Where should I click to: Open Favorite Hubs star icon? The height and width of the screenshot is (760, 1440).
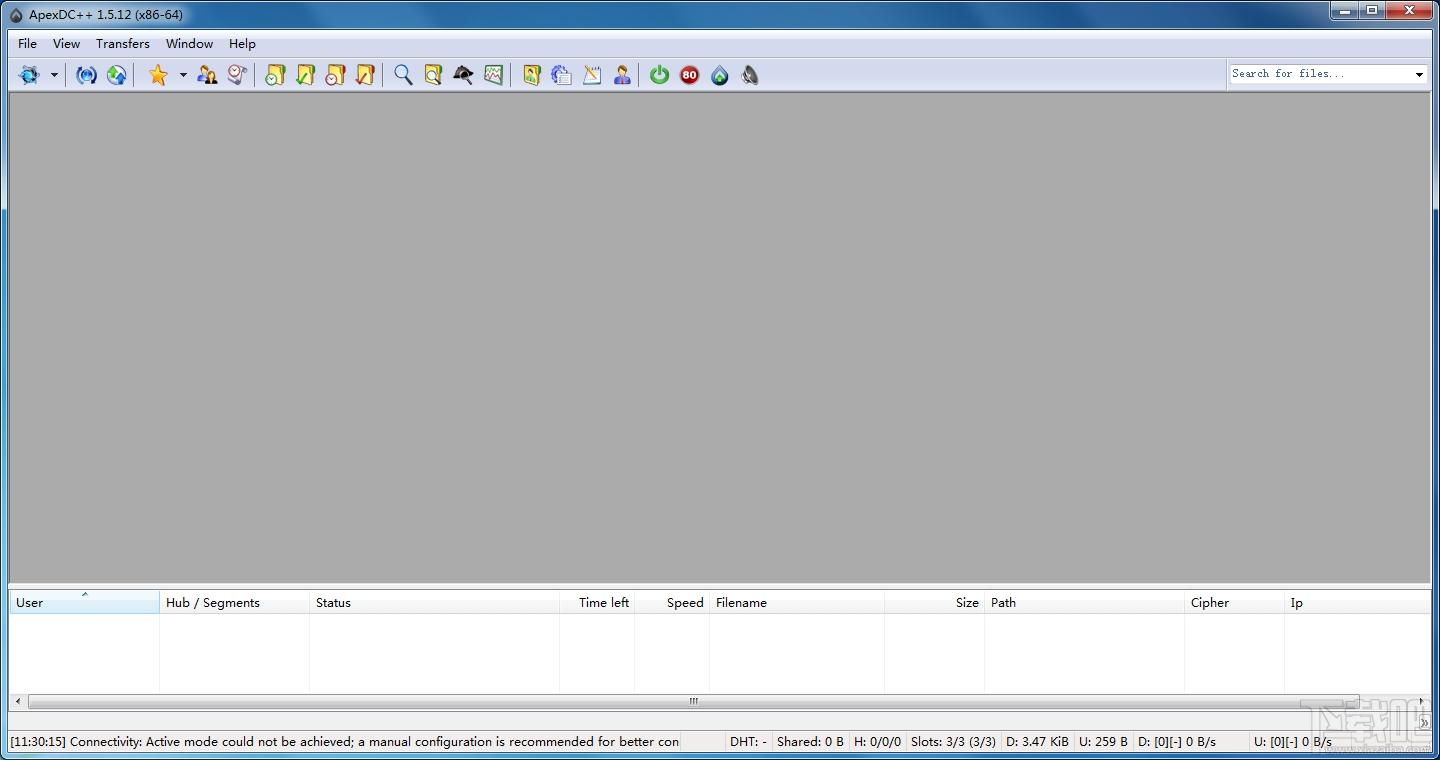pos(158,75)
